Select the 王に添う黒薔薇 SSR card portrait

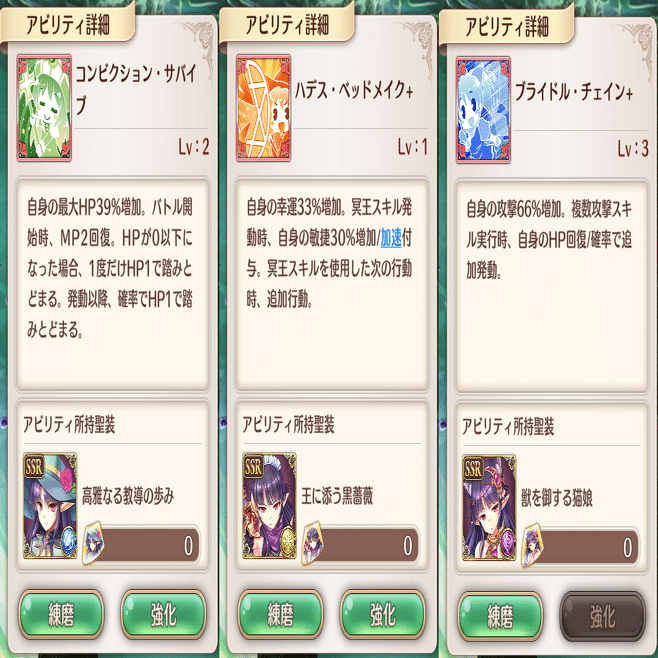click(269, 506)
